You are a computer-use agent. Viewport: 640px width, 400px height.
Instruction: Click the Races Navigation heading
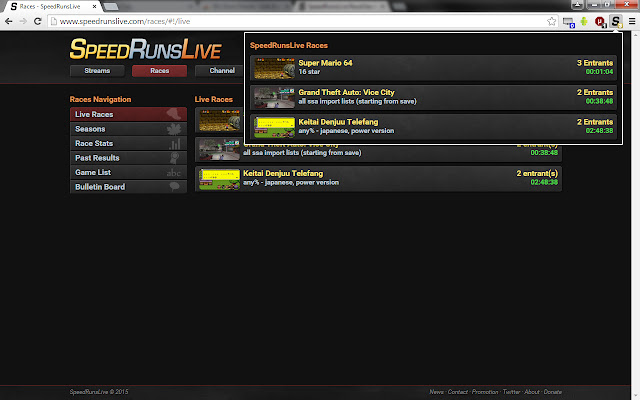tap(100, 99)
